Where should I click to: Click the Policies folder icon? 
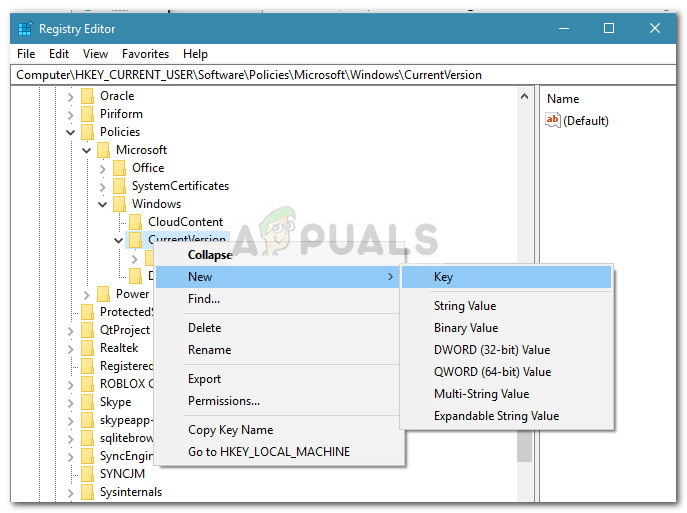tap(88, 132)
